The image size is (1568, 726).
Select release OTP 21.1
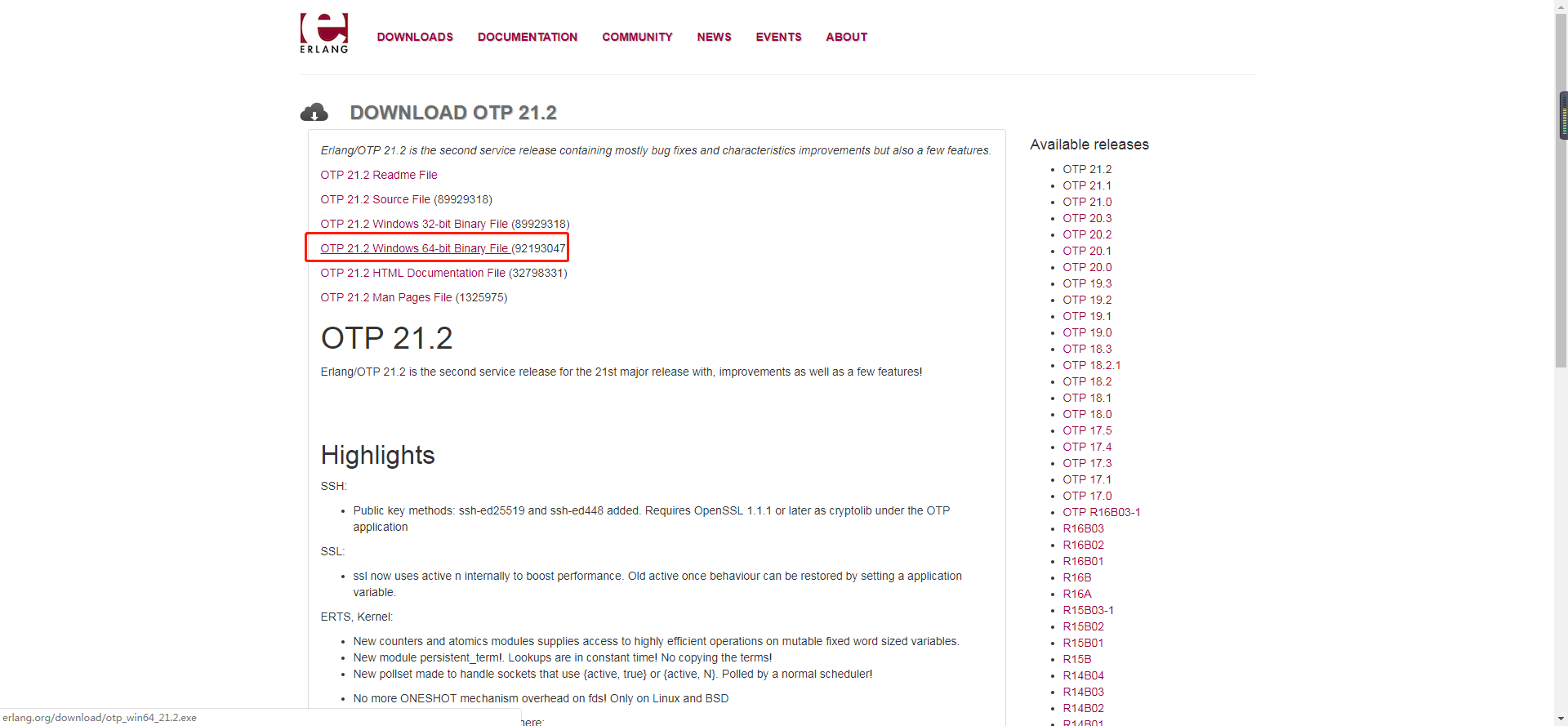coord(1087,185)
